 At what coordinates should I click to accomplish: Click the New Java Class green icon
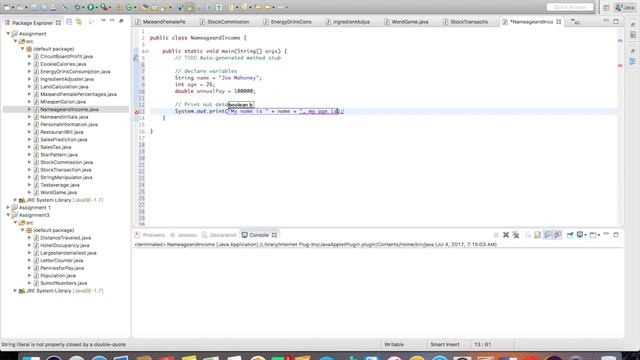(129, 7)
